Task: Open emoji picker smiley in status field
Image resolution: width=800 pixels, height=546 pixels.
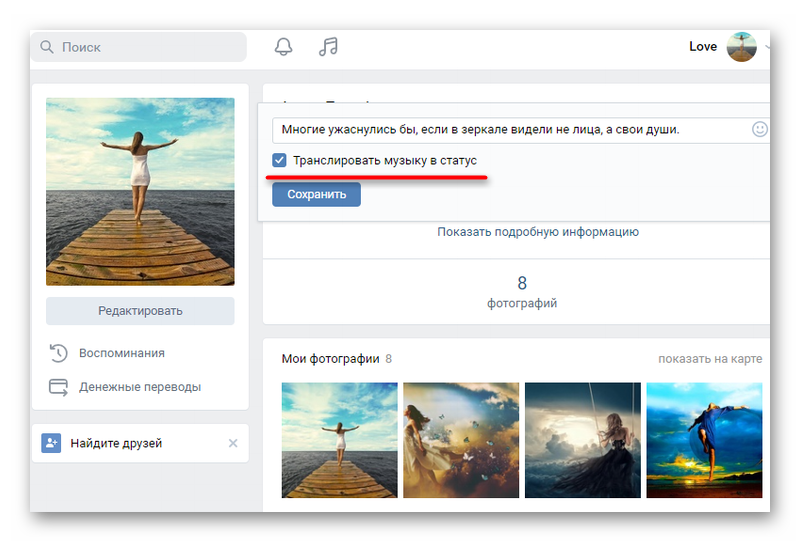Action: (x=759, y=129)
